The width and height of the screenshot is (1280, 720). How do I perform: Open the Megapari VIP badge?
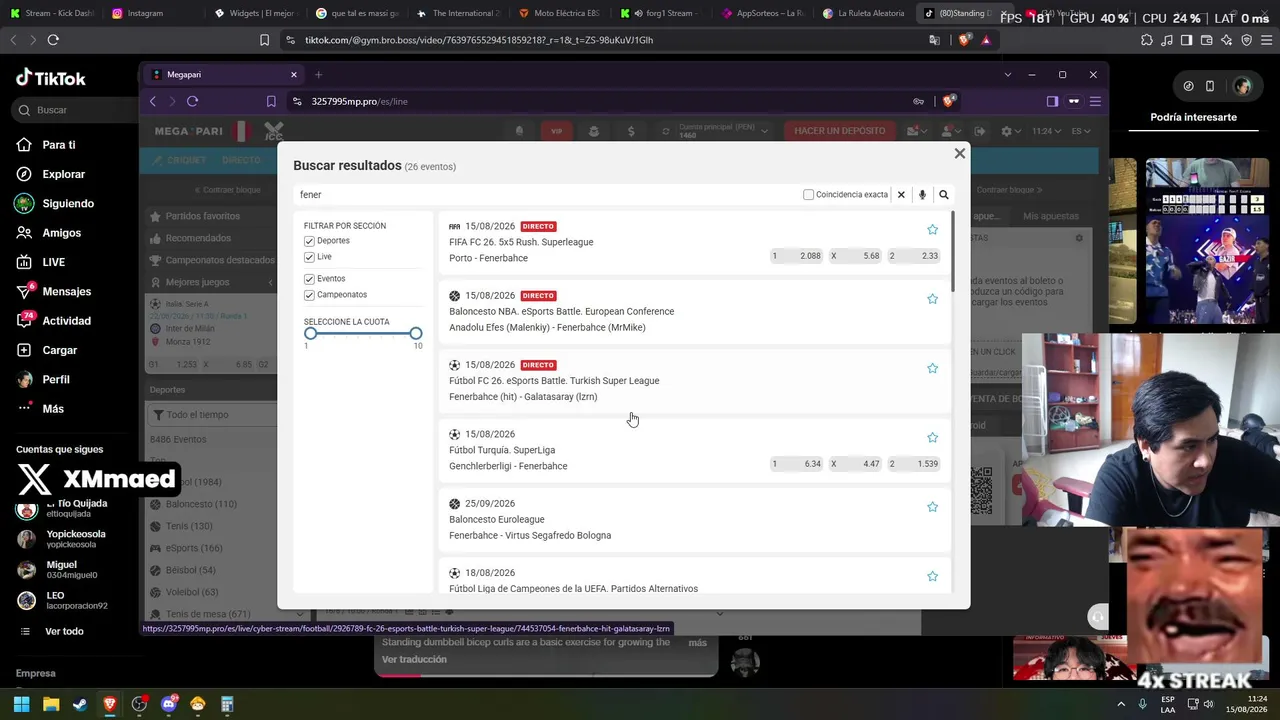tap(556, 131)
